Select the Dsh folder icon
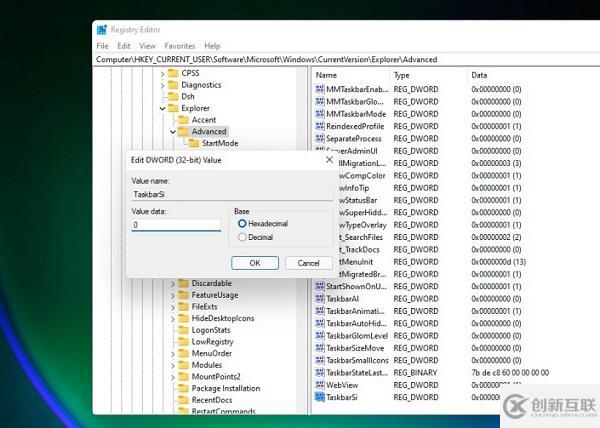 [173, 96]
